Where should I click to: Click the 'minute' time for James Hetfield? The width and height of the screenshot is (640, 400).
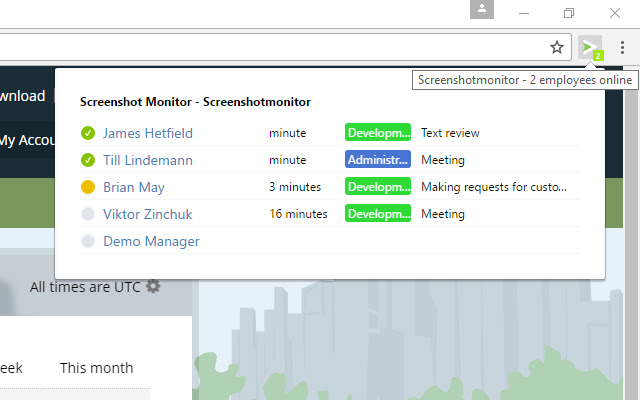[288, 133]
